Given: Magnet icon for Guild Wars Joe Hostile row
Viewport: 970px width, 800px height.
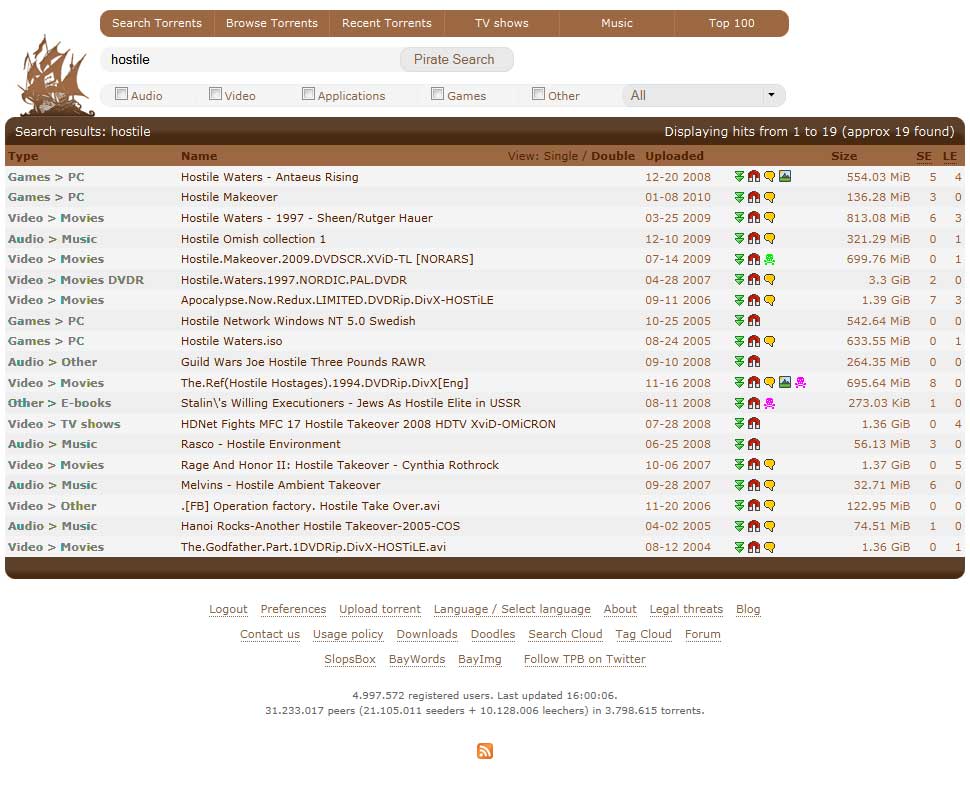Looking at the screenshot, I should click(753, 361).
